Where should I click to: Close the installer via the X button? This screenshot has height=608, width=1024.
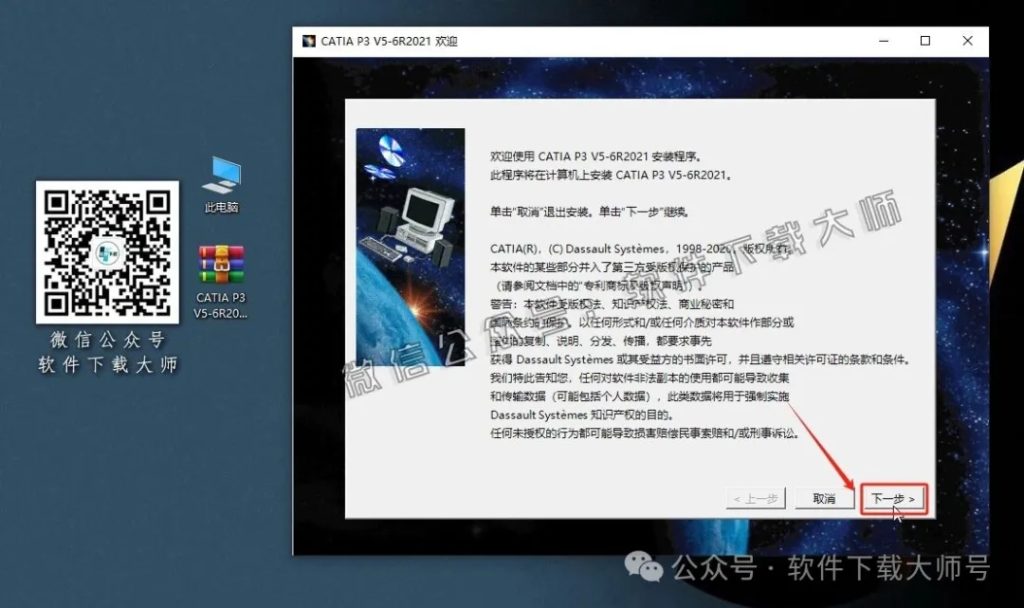[966, 41]
